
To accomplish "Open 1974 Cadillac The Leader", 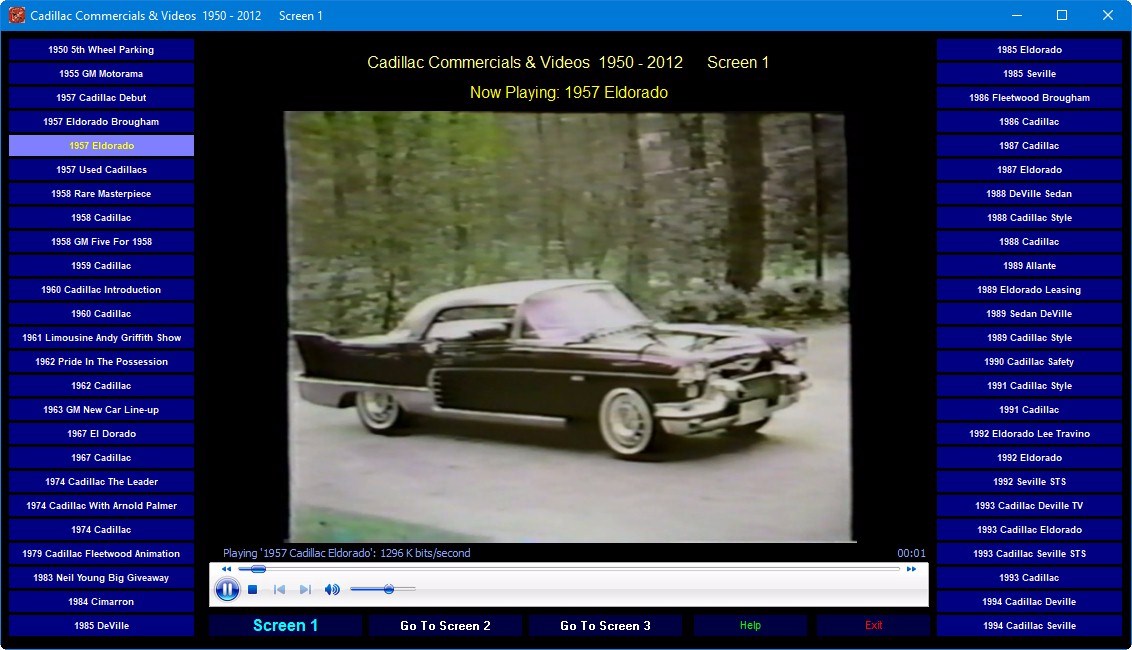I will (101, 482).
